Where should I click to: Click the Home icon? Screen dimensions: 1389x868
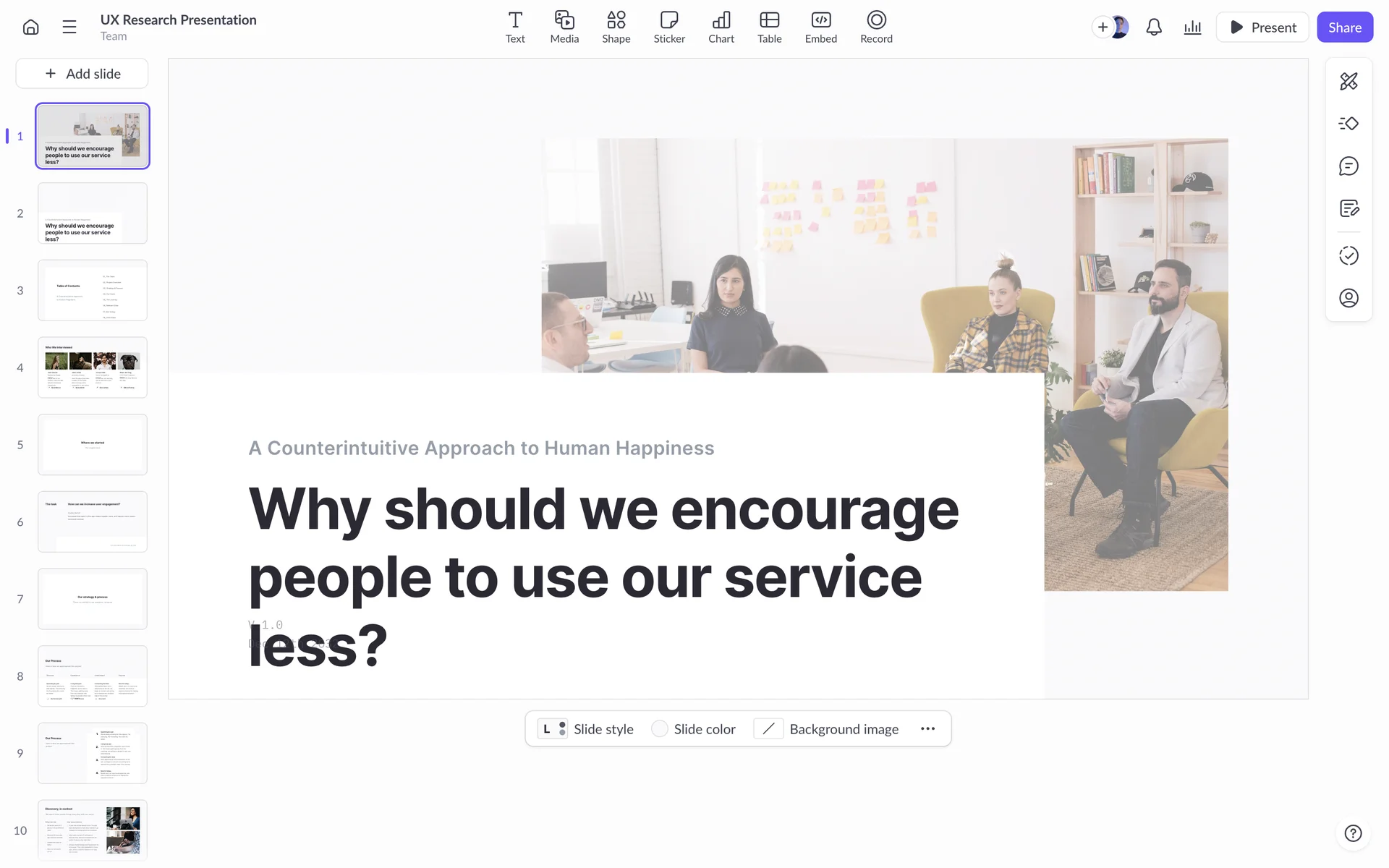click(x=30, y=27)
